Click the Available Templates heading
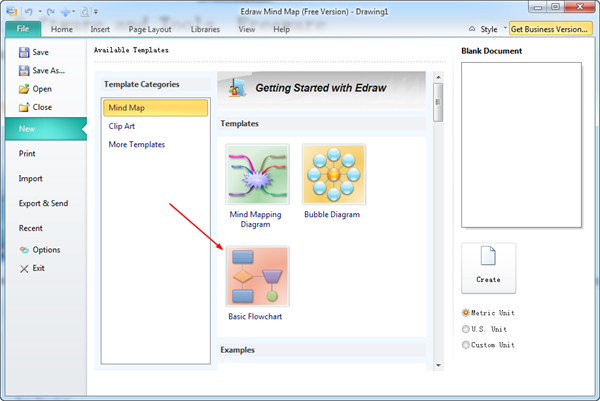 131,50
